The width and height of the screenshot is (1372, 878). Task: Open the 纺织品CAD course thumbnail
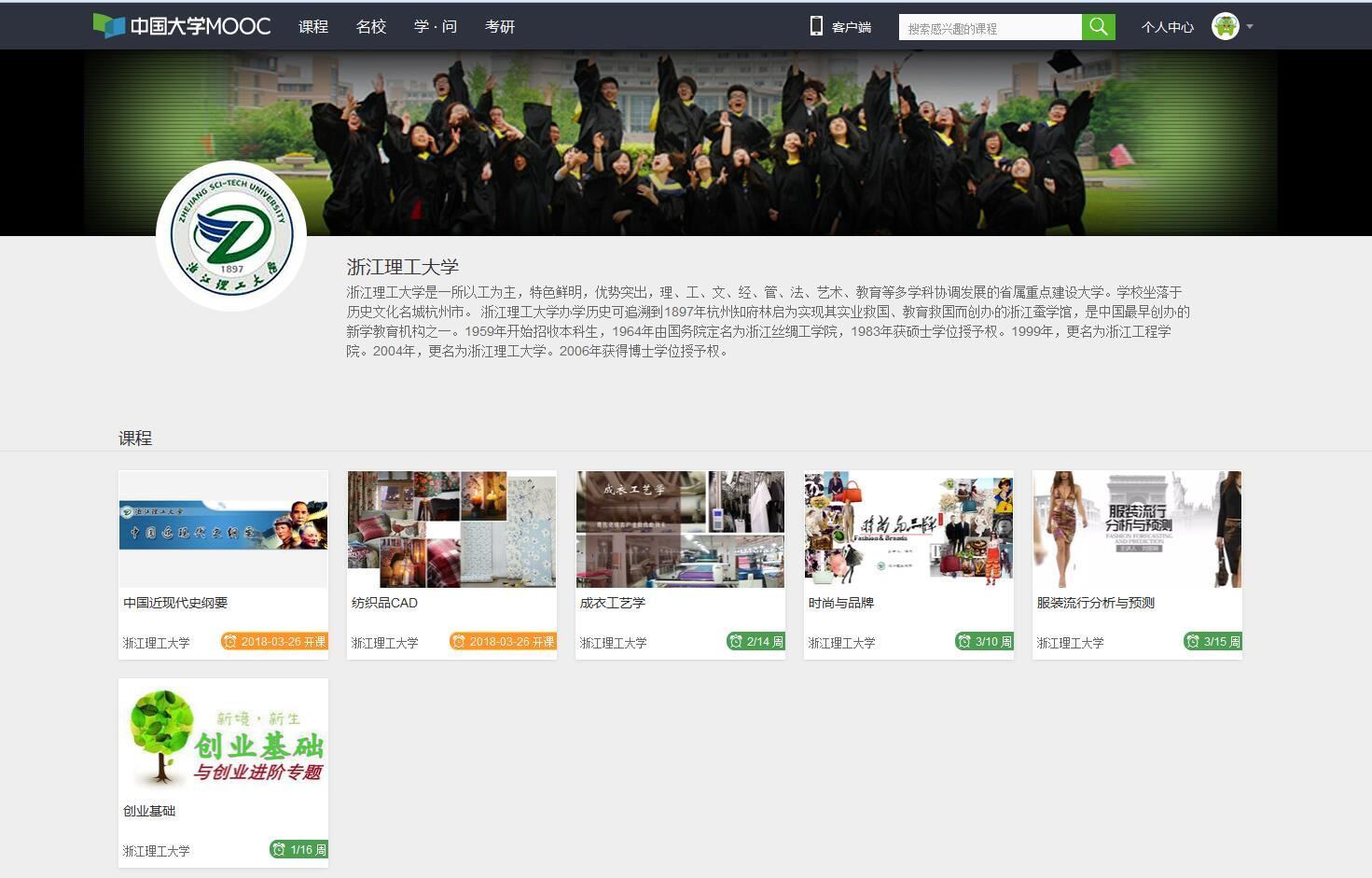tap(451, 529)
